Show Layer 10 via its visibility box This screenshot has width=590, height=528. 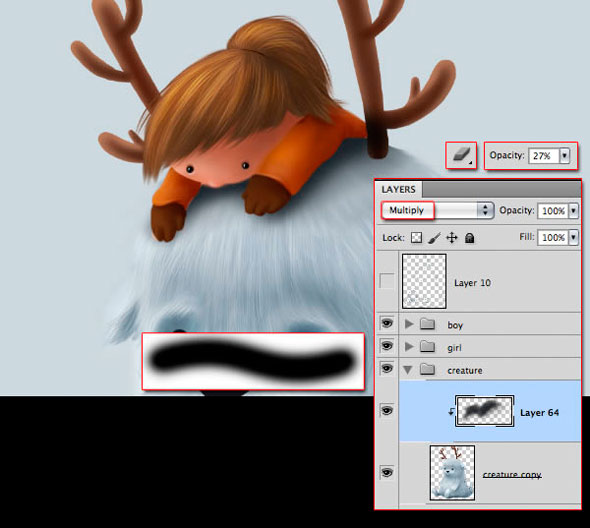(x=387, y=281)
